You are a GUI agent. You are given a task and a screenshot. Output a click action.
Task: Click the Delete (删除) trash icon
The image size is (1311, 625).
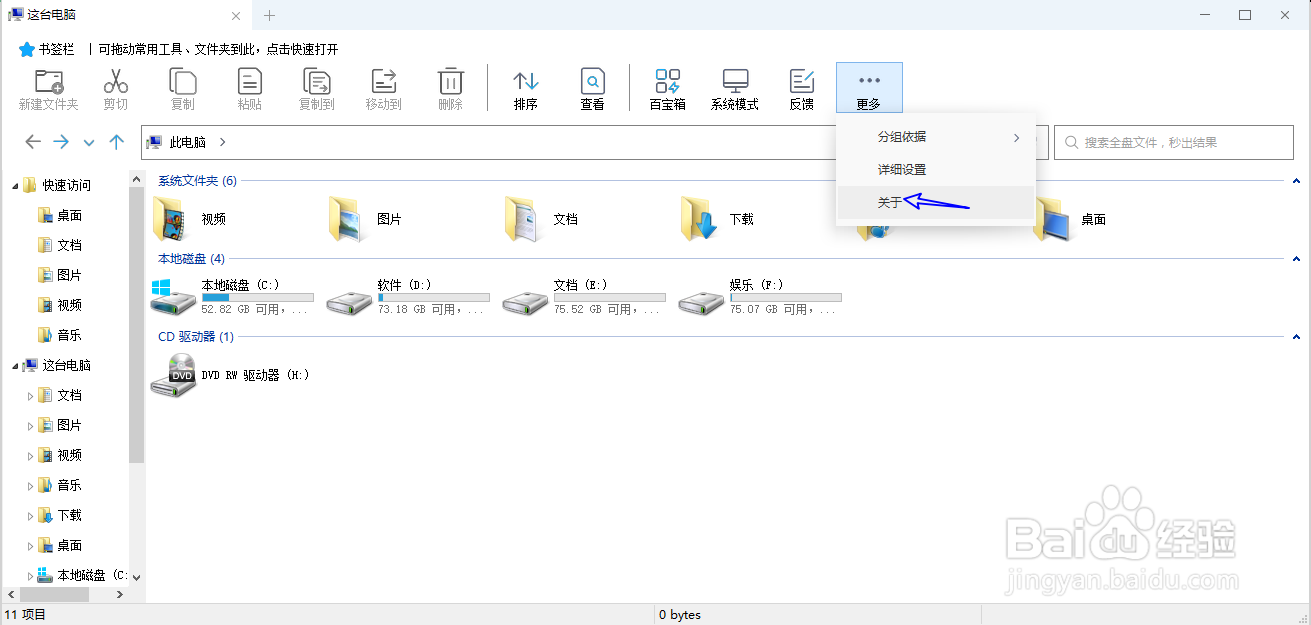pyautogui.click(x=451, y=88)
